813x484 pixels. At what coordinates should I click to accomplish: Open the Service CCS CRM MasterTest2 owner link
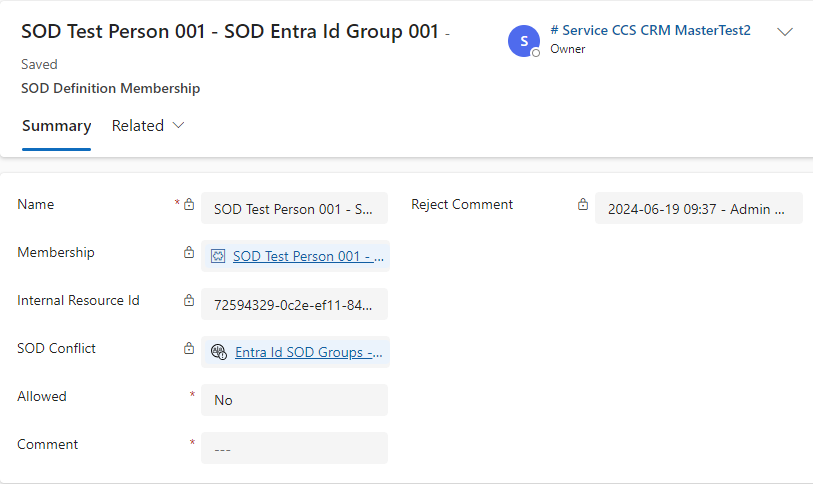(x=650, y=31)
